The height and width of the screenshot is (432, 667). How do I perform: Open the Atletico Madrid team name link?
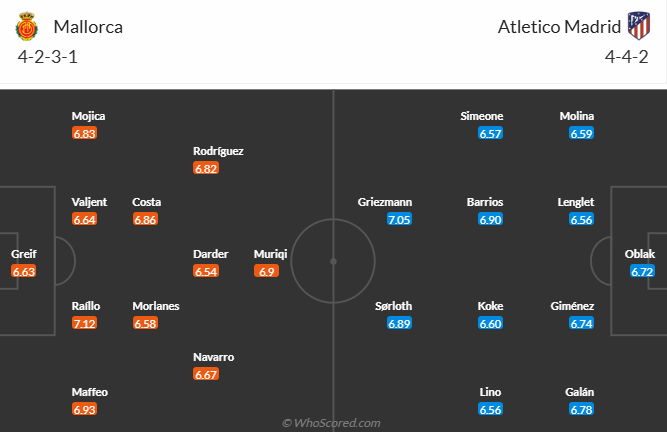coord(555,27)
